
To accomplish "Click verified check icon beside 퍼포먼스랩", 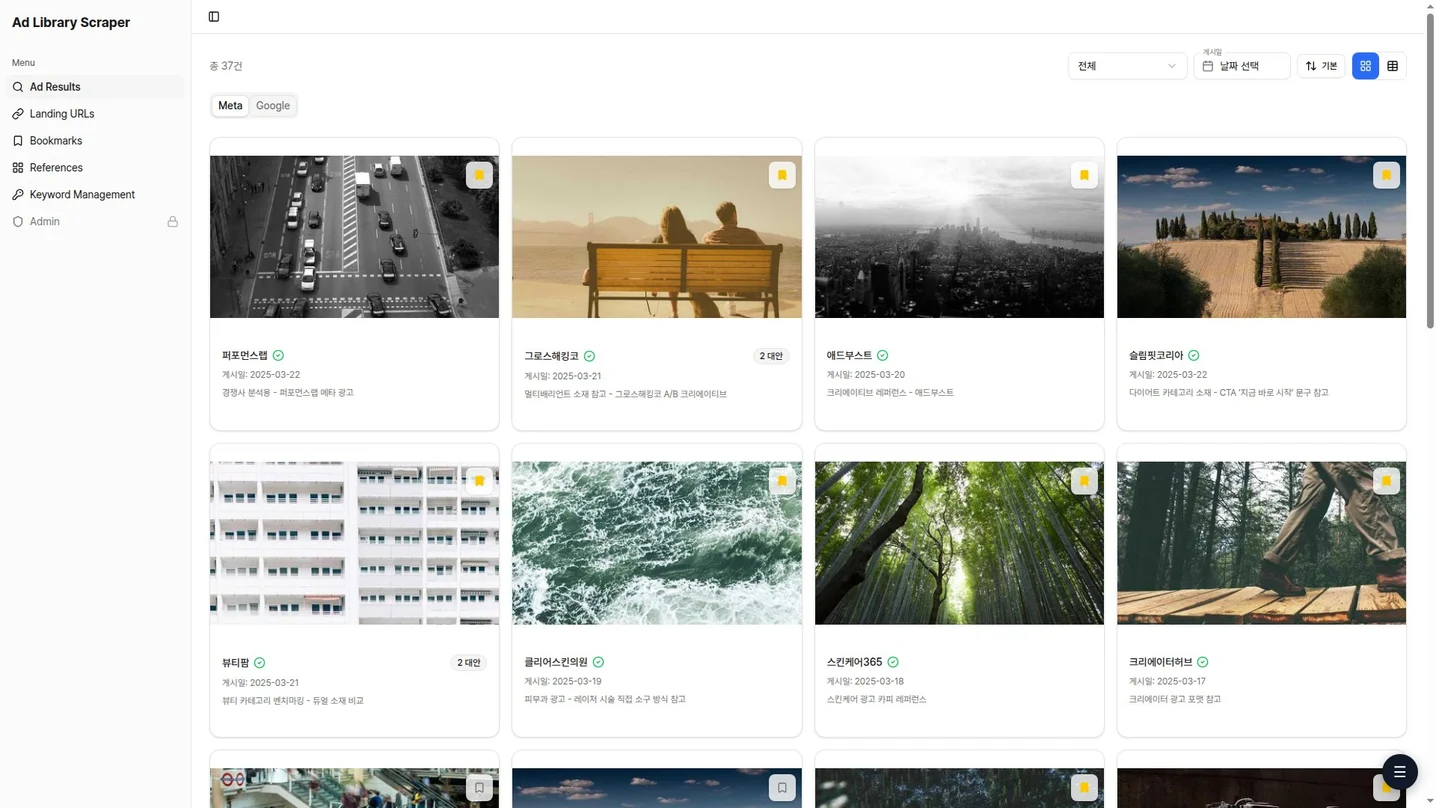I will pyautogui.click(x=278, y=355).
